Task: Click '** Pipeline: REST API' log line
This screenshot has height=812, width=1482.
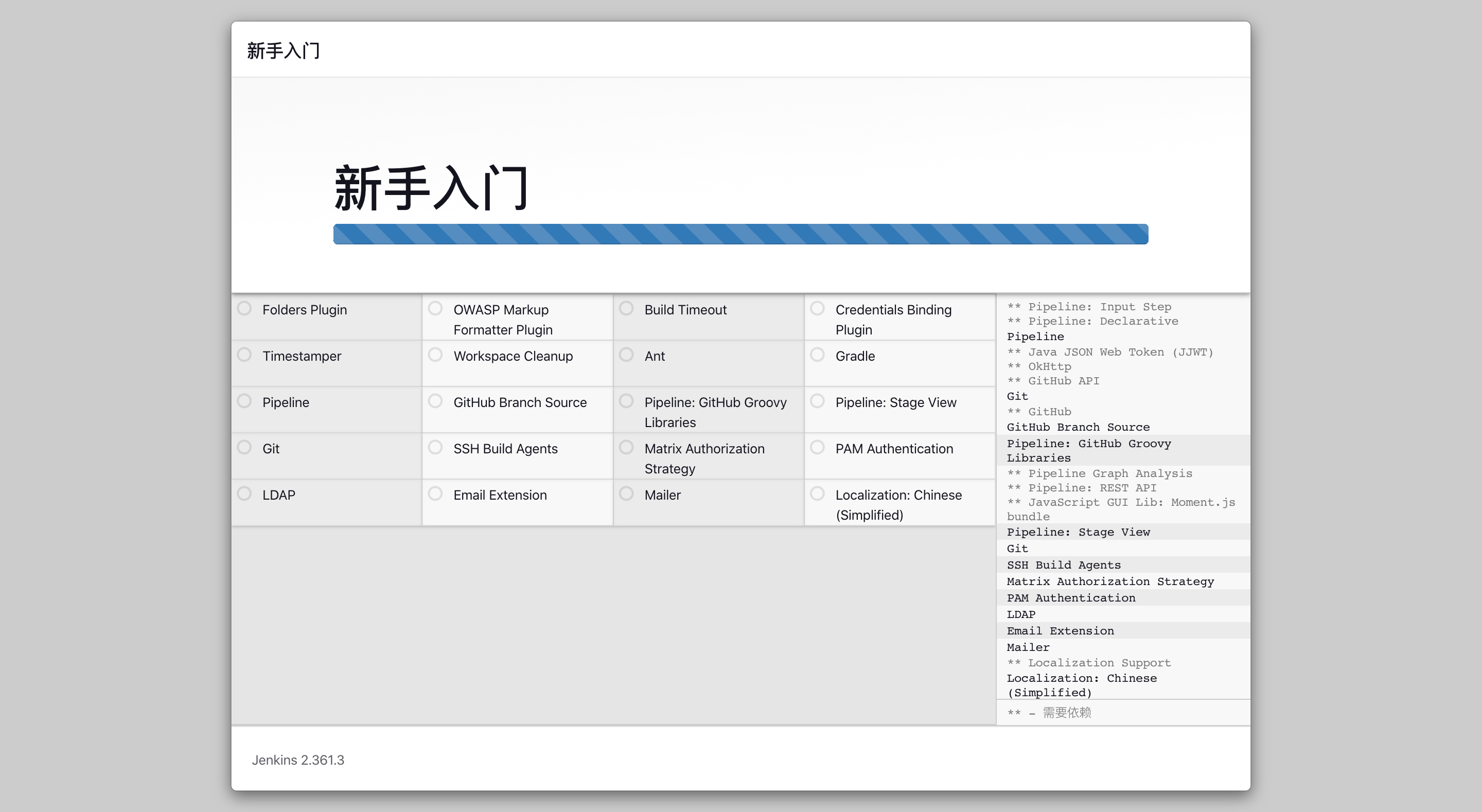Action: pos(1082,488)
